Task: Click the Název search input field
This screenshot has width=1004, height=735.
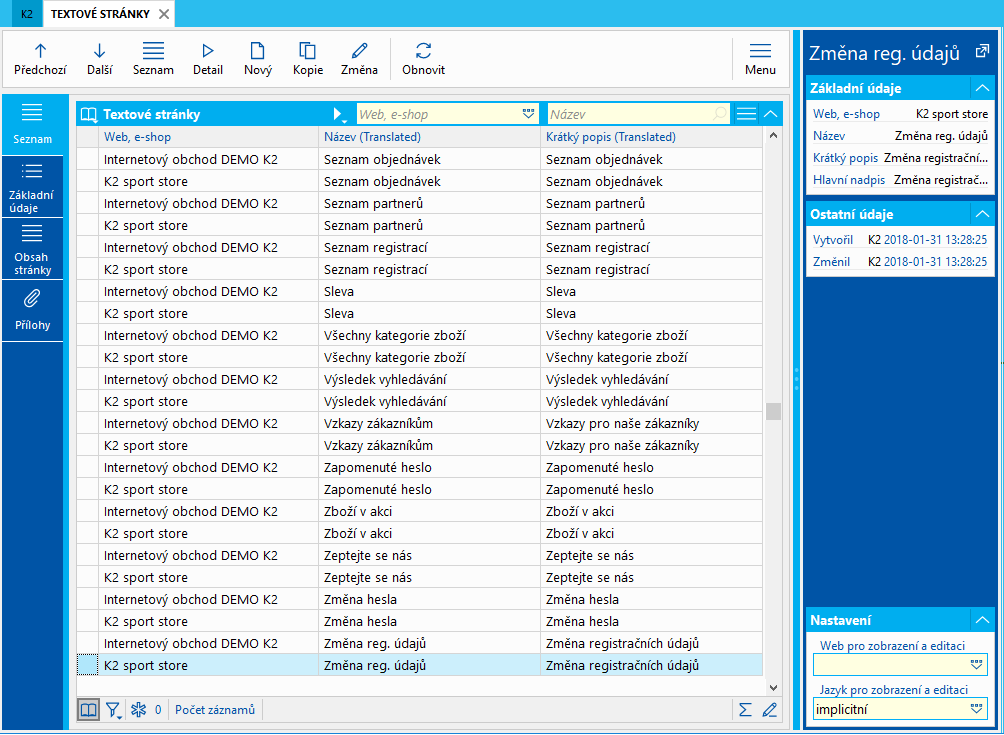Action: click(x=630, y=114)
